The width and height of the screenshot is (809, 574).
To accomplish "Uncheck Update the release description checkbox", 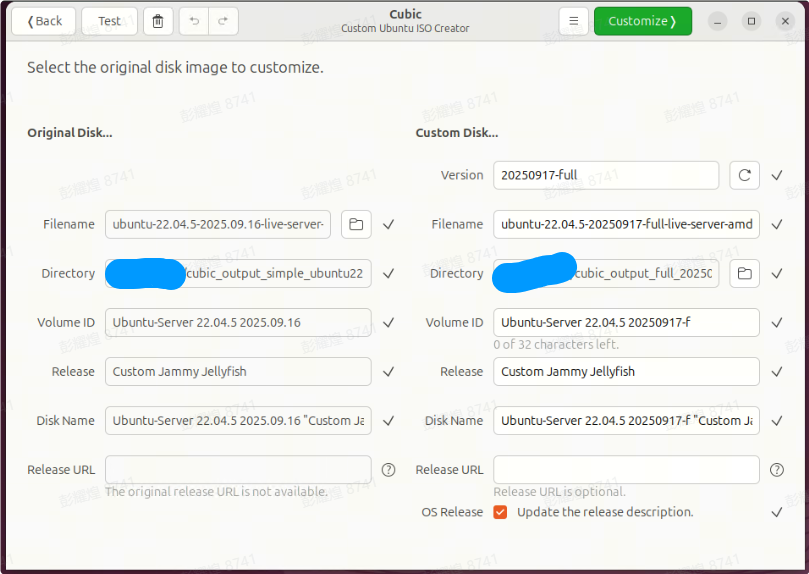I will coord(500,512).
